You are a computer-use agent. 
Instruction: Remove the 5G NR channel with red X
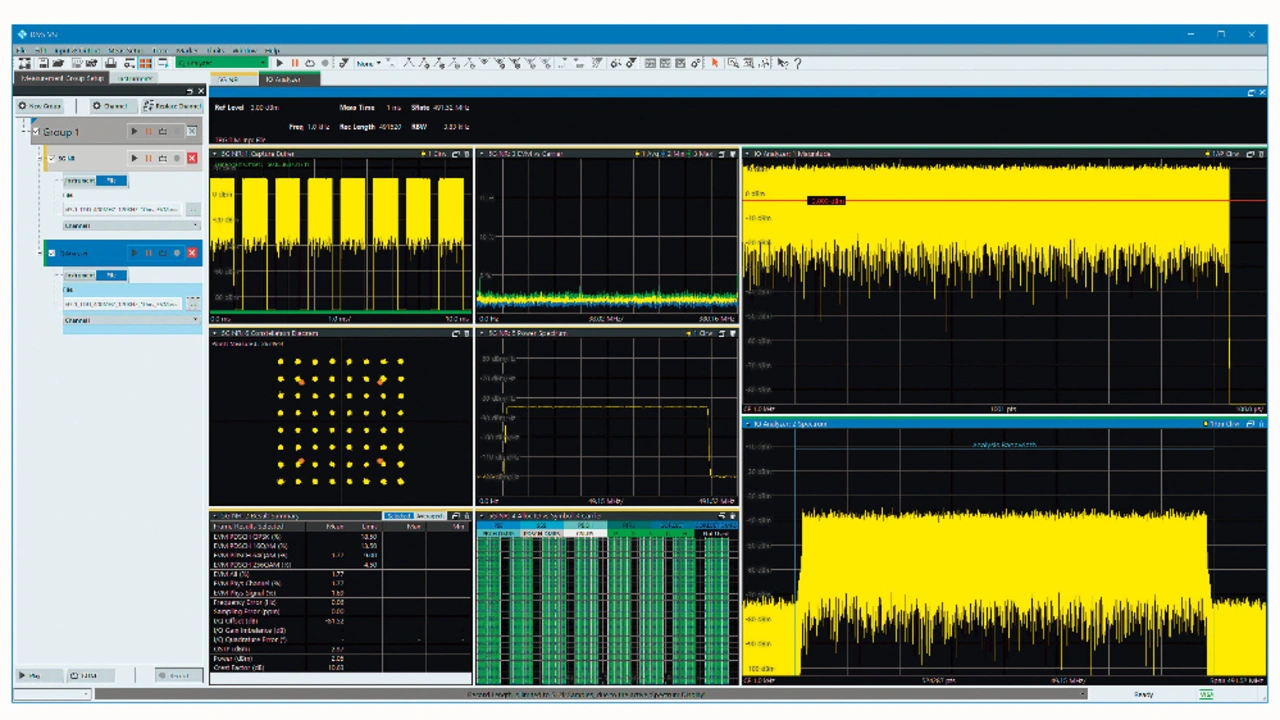click(x=192, y=158)
